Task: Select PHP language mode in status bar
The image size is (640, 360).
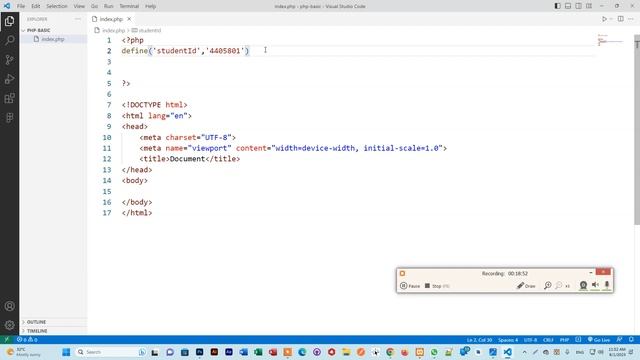Action: pyautogui.click(x=564, y=340)
